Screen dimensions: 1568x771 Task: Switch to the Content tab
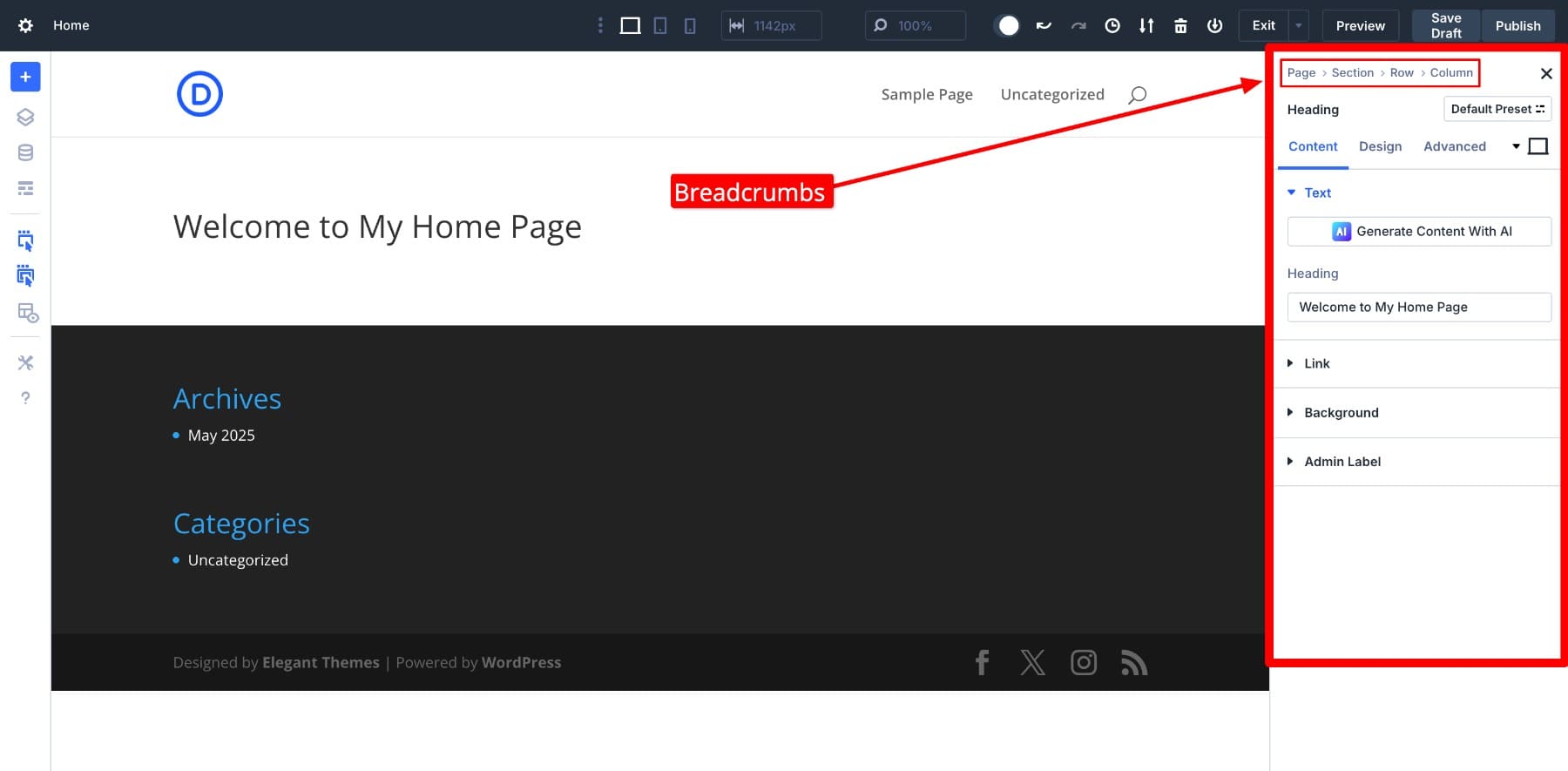pyautogui.click(x=1313, y=146)
